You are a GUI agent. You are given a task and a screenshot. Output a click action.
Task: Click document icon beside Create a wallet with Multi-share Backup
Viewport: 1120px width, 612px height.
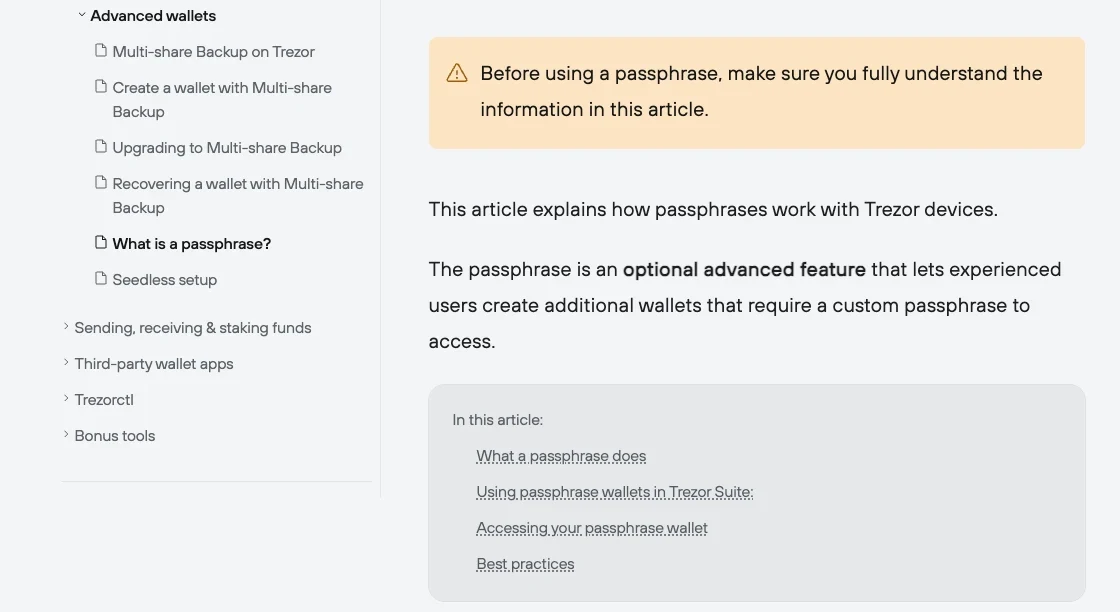click(101, 86)
